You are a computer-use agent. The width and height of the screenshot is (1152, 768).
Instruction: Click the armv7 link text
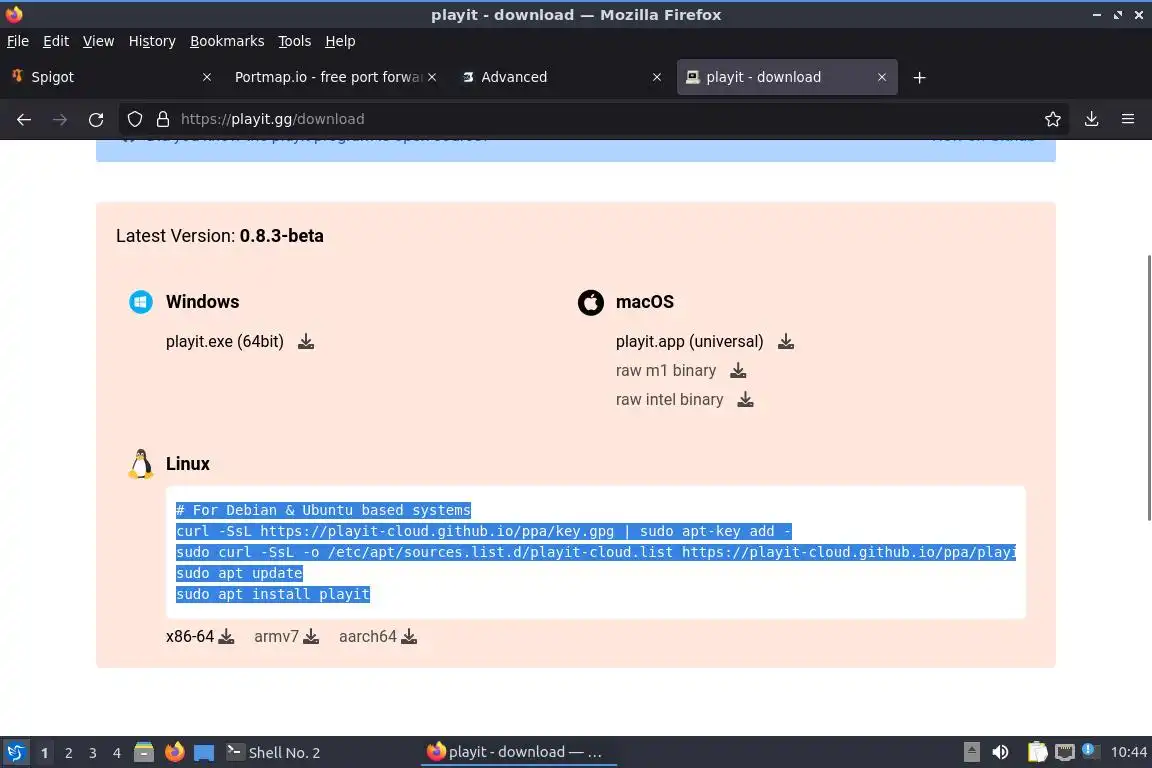pos(276,636)
